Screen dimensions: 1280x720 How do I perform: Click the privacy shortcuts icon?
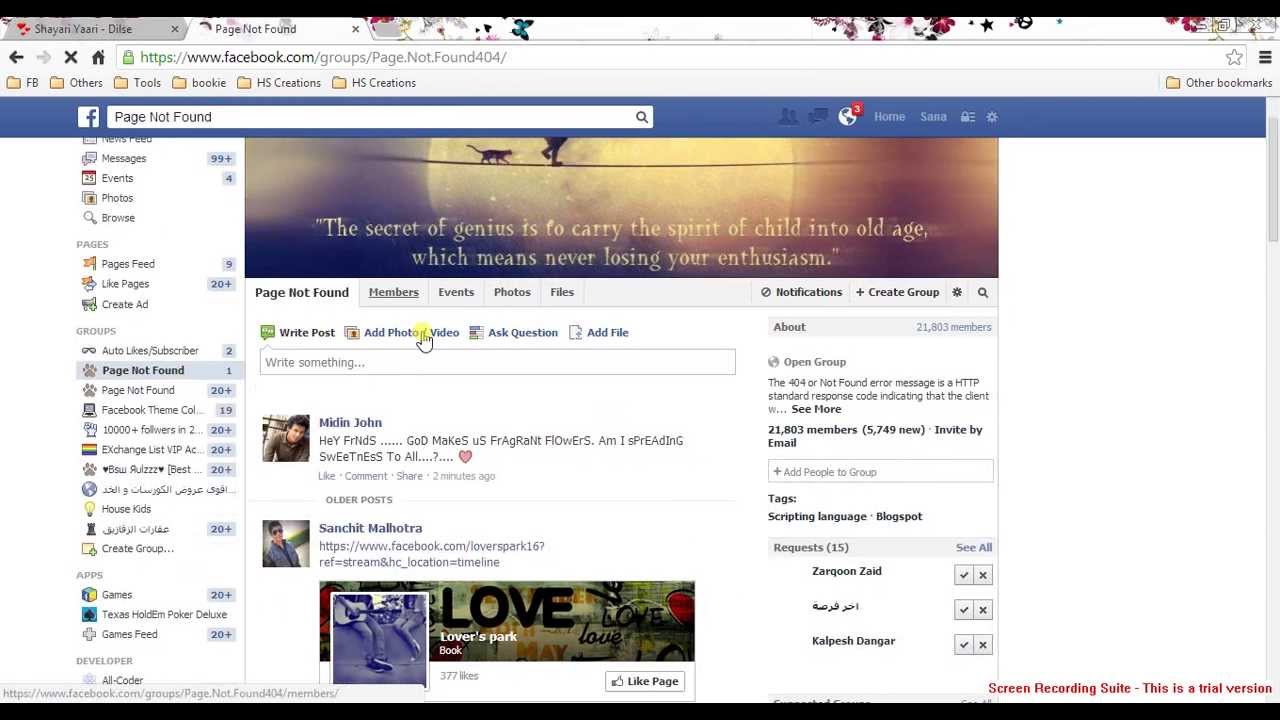pos(968,117)
